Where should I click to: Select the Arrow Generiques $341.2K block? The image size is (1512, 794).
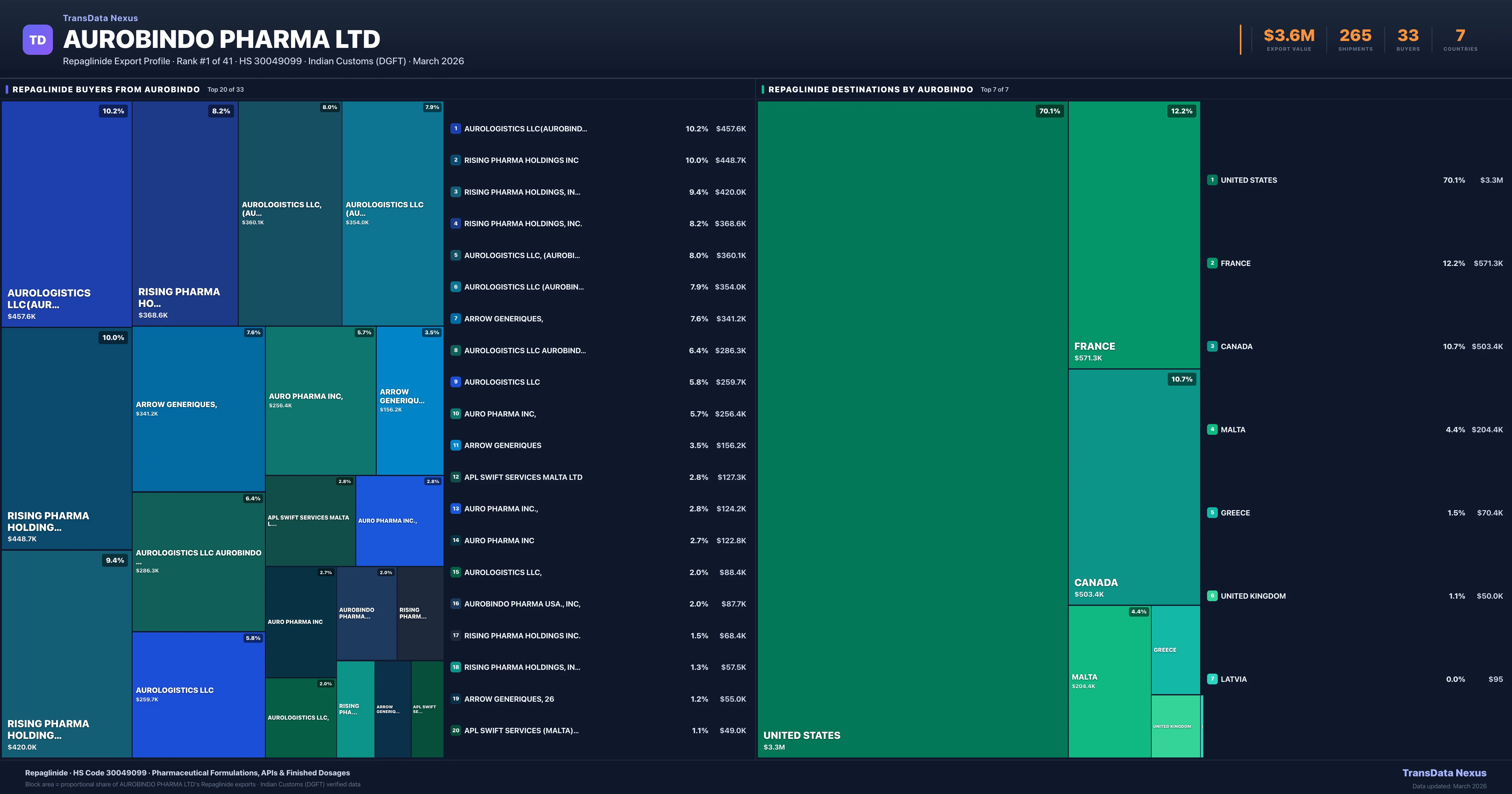click(x=198, y=409)
